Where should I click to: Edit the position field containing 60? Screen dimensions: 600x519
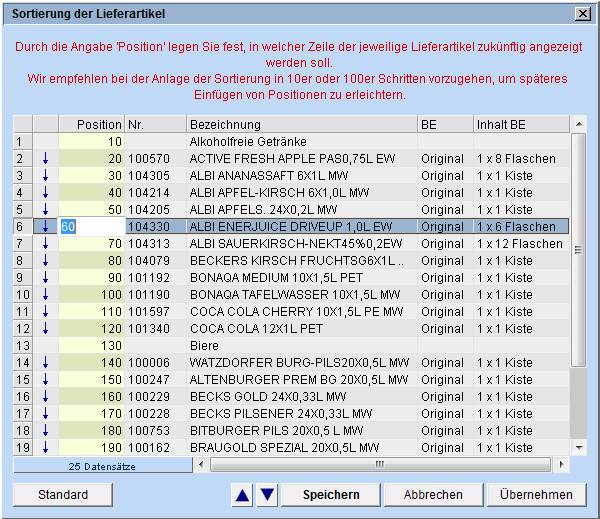92,227
